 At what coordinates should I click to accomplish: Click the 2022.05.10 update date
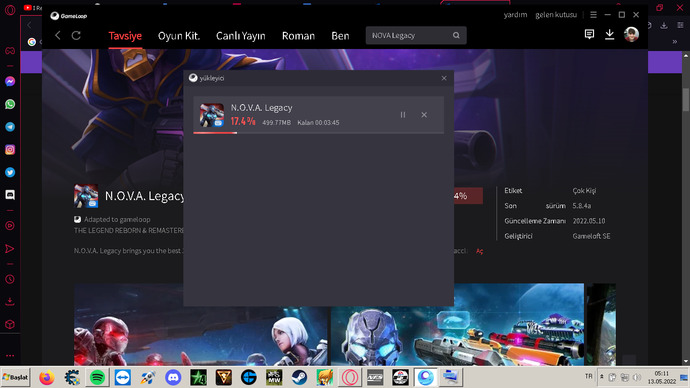588,221
